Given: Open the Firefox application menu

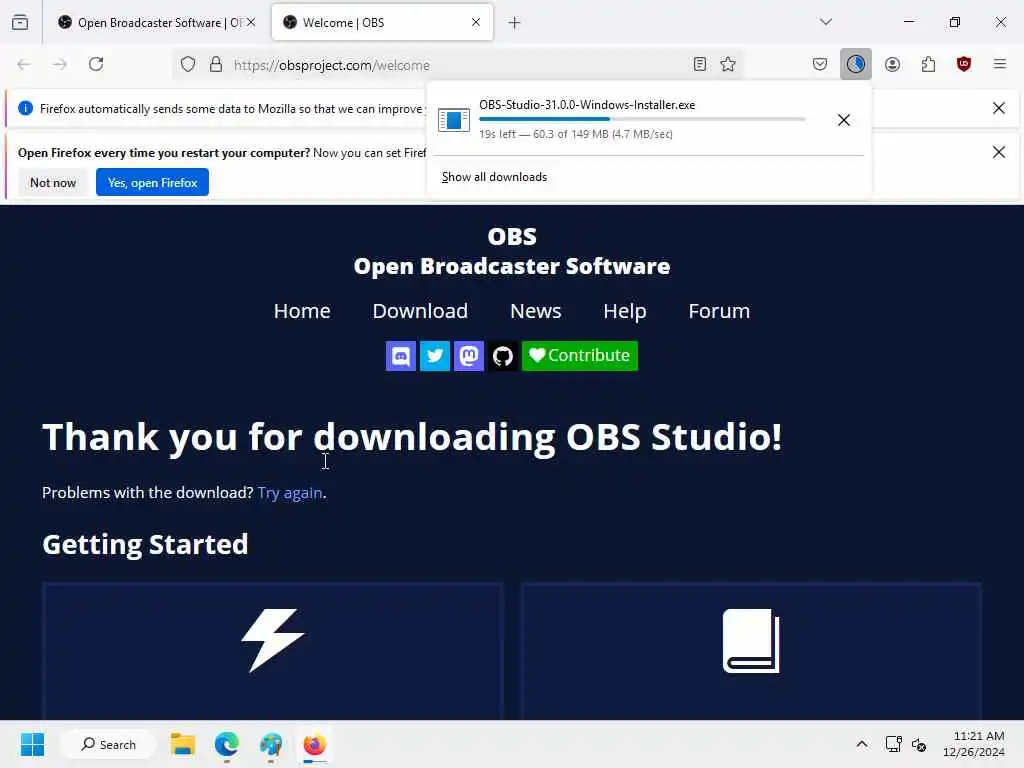Looking at the screenshot, I should pyautogui.click(x=1000, y=64).
